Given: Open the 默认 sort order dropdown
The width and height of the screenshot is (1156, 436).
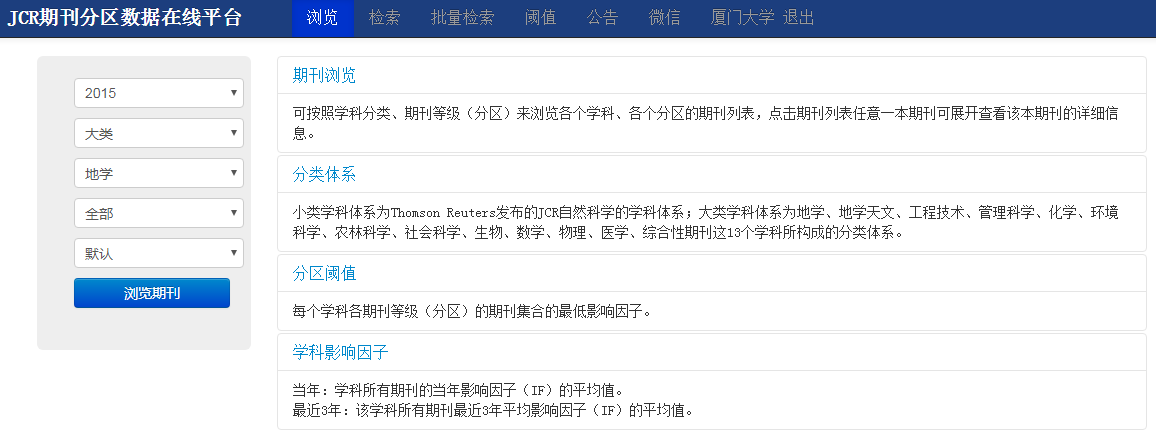Looking at the screenshot, I should 159,253.
